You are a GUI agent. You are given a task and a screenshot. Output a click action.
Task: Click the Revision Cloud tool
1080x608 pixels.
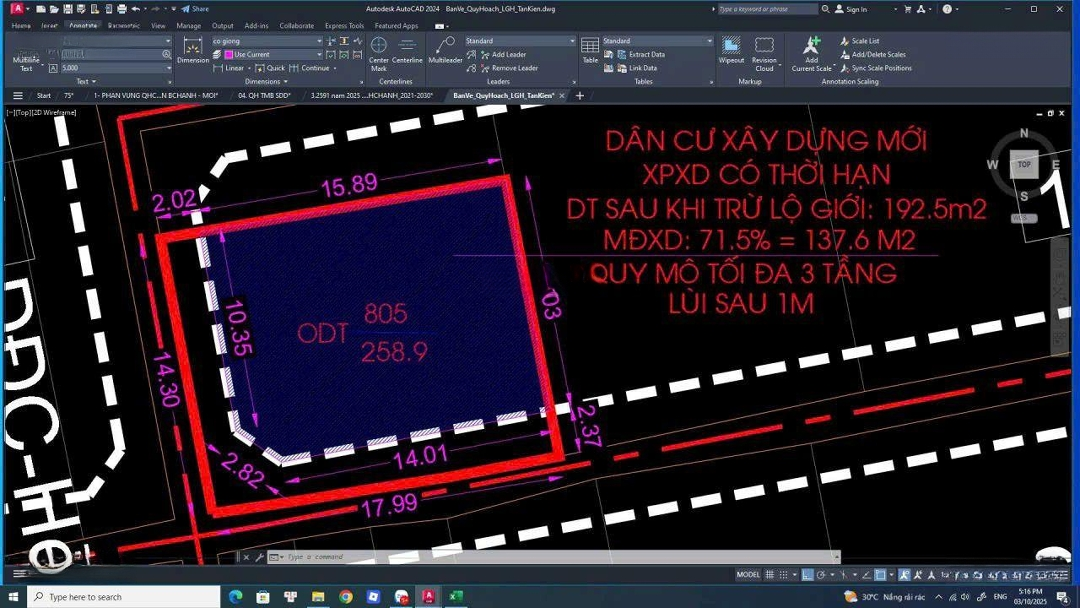coord(764,50)
